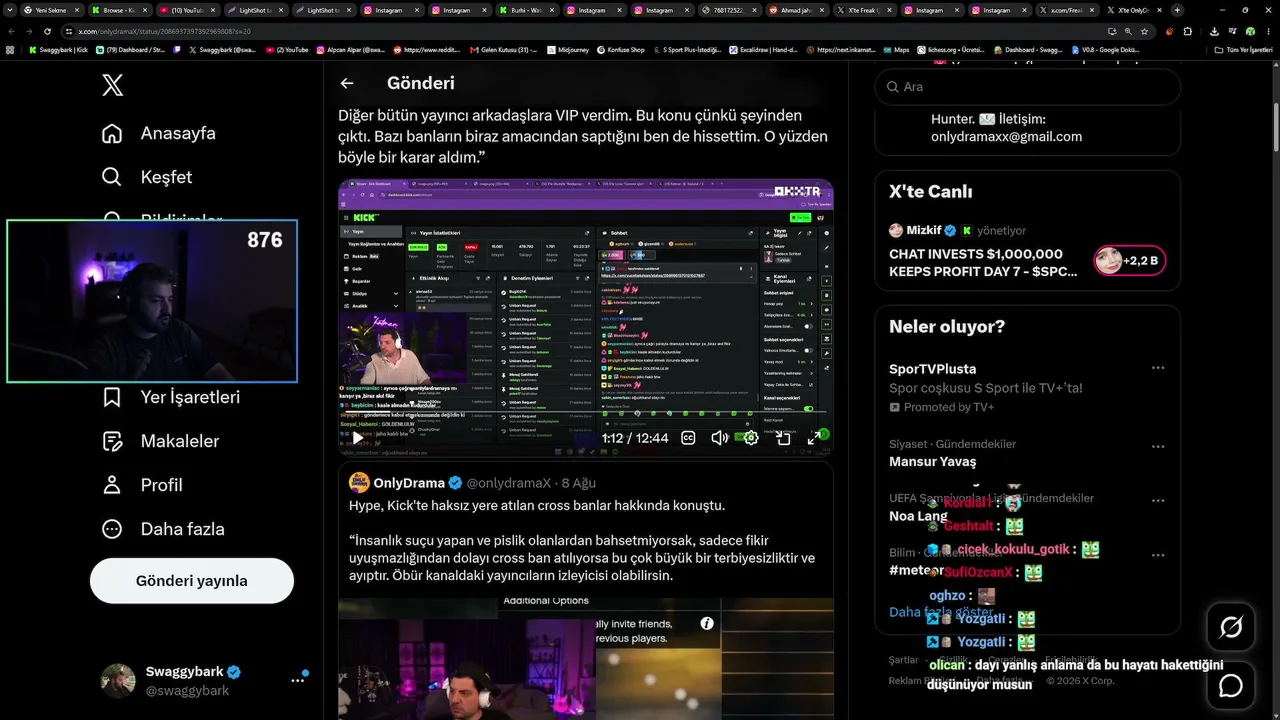This screenshot has height=720, width=1280.
Task: Open the Swaggybark | Kick bookmark
Action: coord(58,49)
